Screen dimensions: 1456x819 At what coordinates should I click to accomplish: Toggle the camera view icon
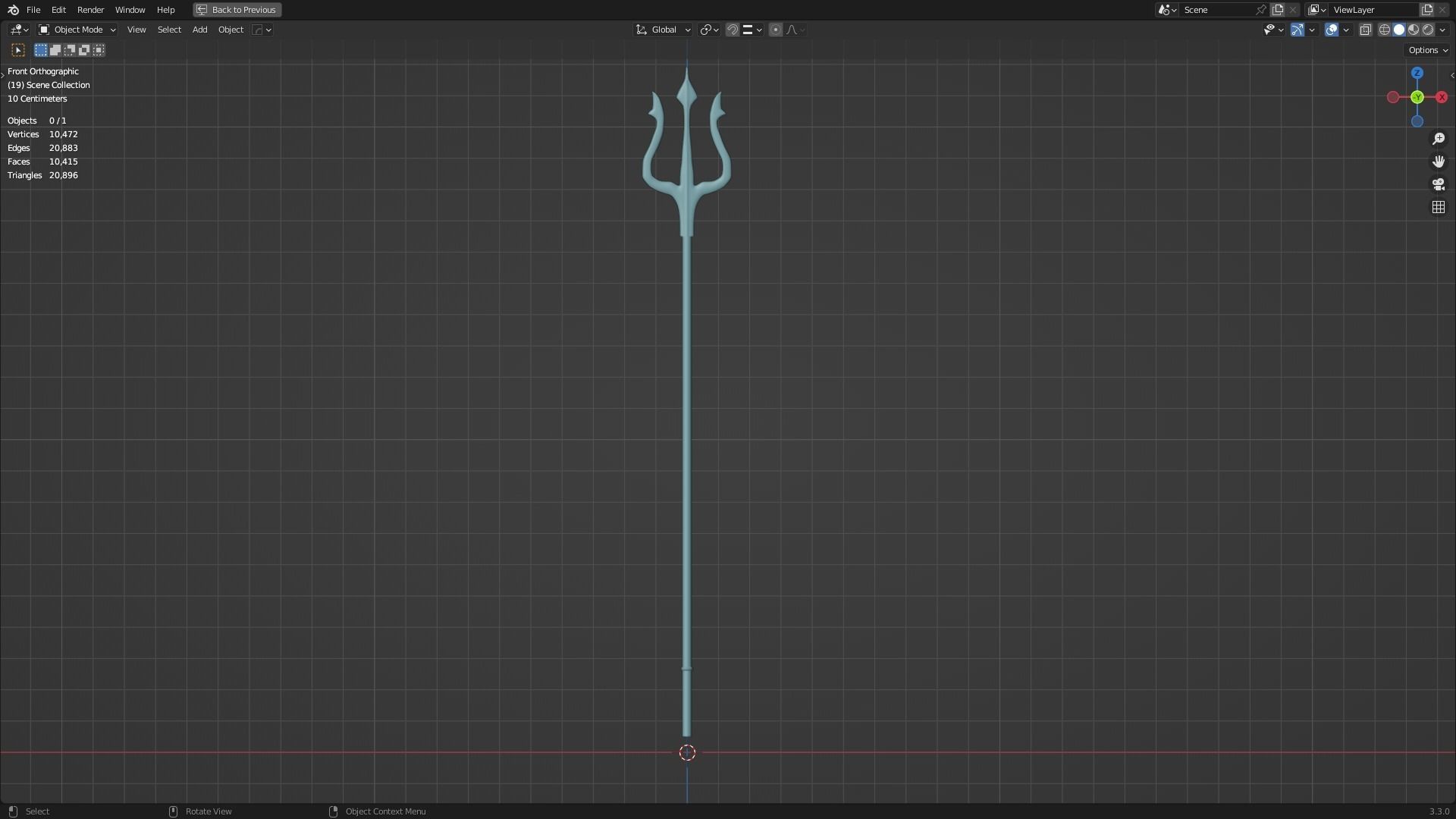(x=1439, y=184)
